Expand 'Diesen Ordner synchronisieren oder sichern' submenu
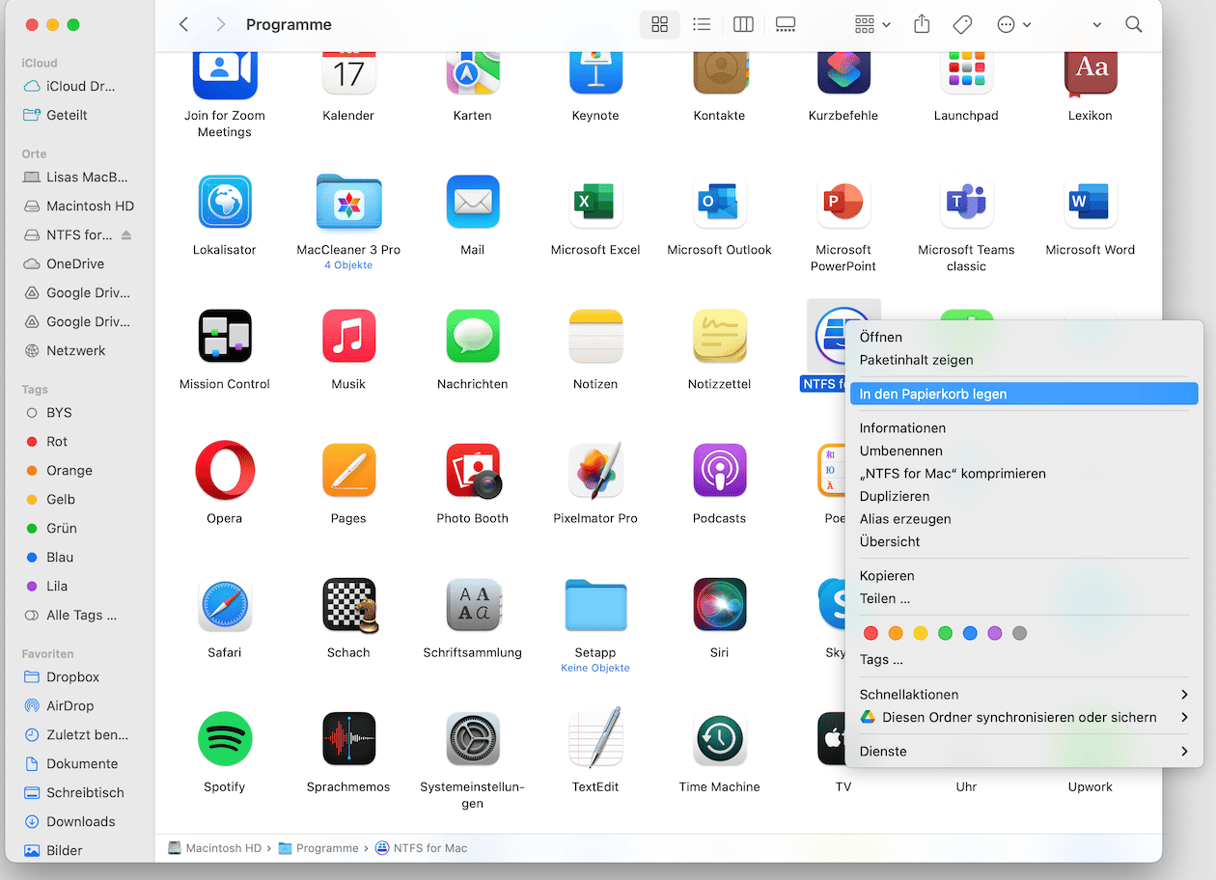1216x880 pixels. (1024, 717)
